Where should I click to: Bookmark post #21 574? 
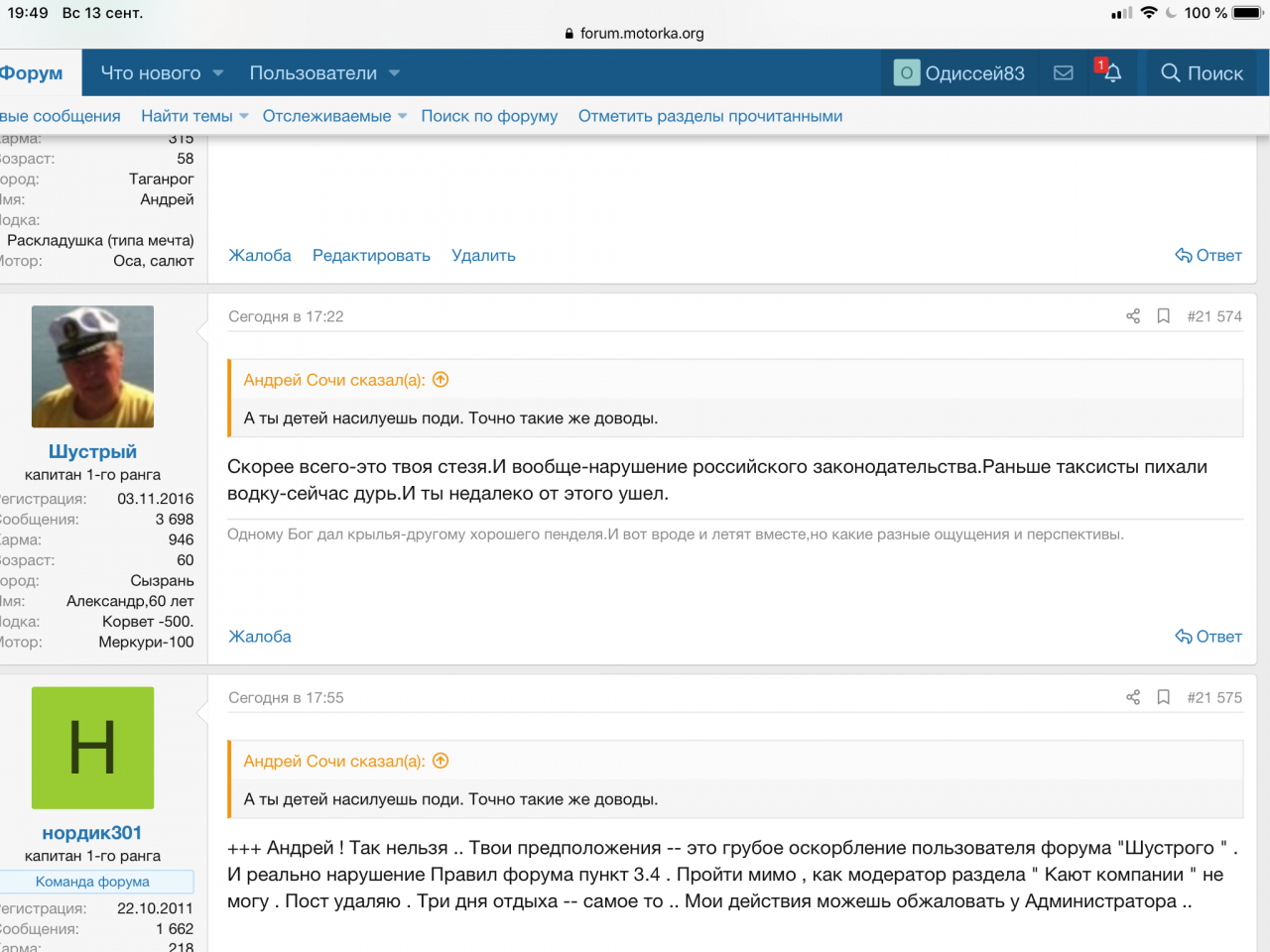(1164, 316)
